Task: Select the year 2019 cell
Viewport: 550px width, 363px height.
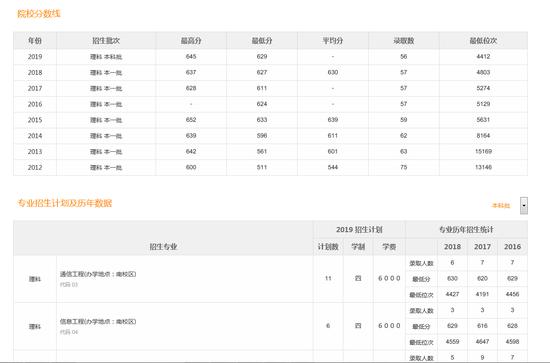Action: pos(35,57)
